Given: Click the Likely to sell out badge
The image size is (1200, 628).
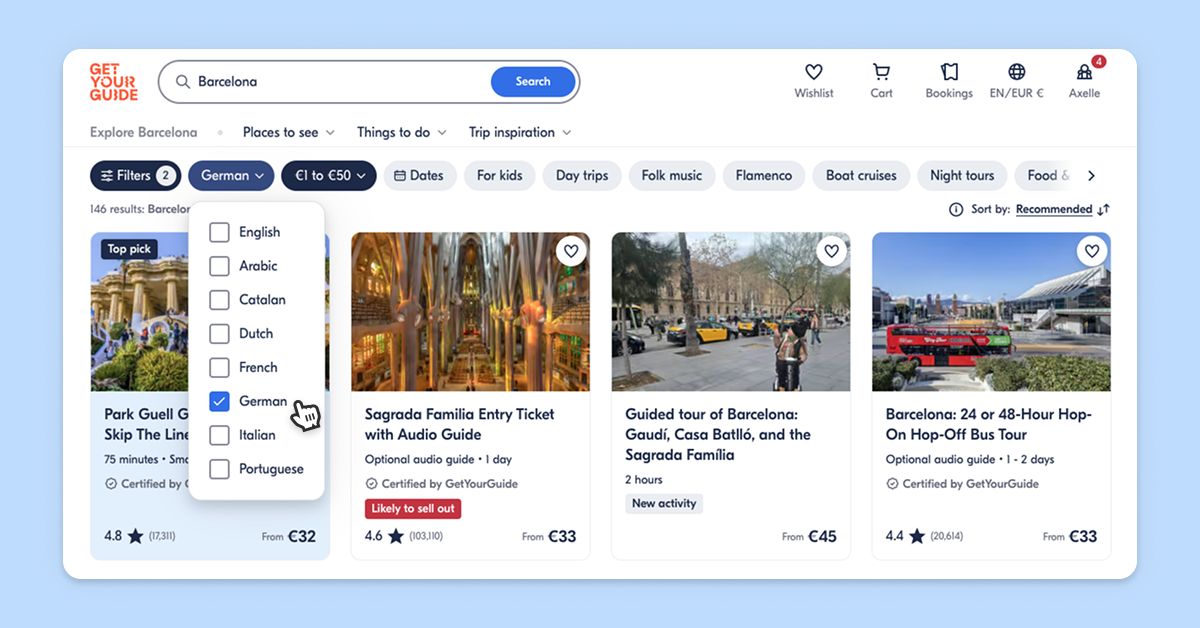Looking at the screenshot, I should pos(413,509).
